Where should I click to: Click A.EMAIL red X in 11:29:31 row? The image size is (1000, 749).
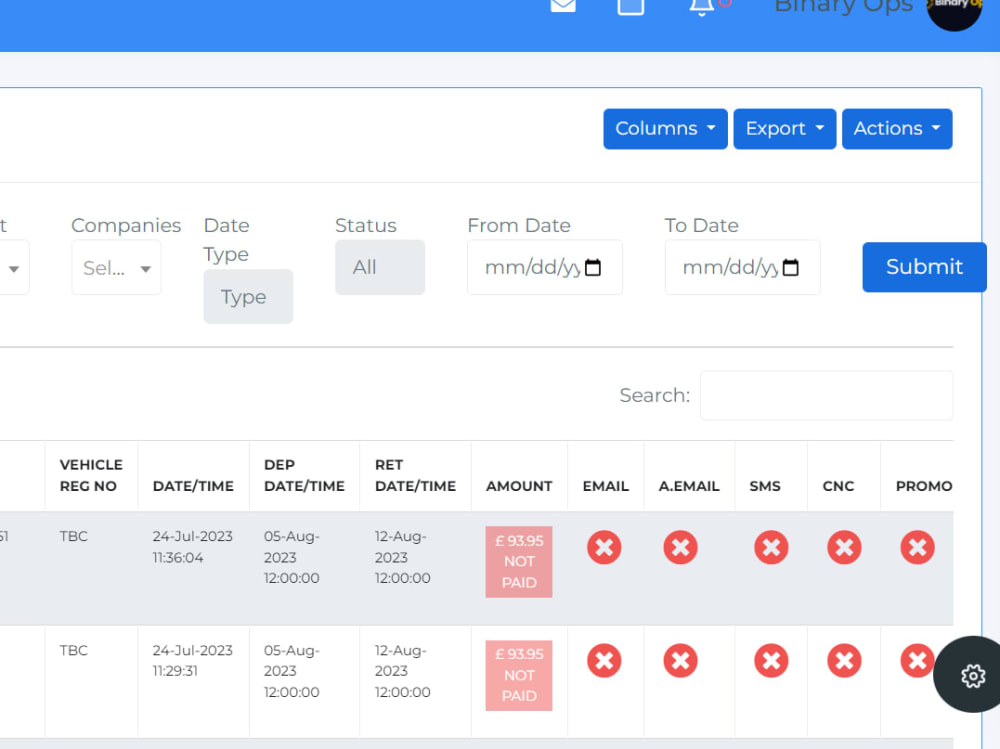click(x=680, y=661)
